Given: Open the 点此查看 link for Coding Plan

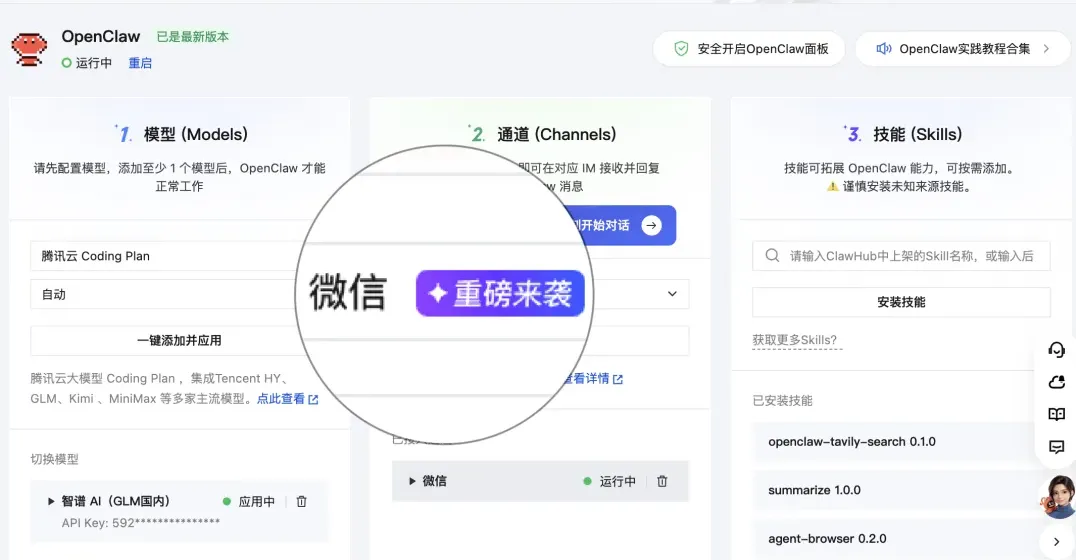Looking at the screenshot, I should pyautogui.click(x=288, y=399).
